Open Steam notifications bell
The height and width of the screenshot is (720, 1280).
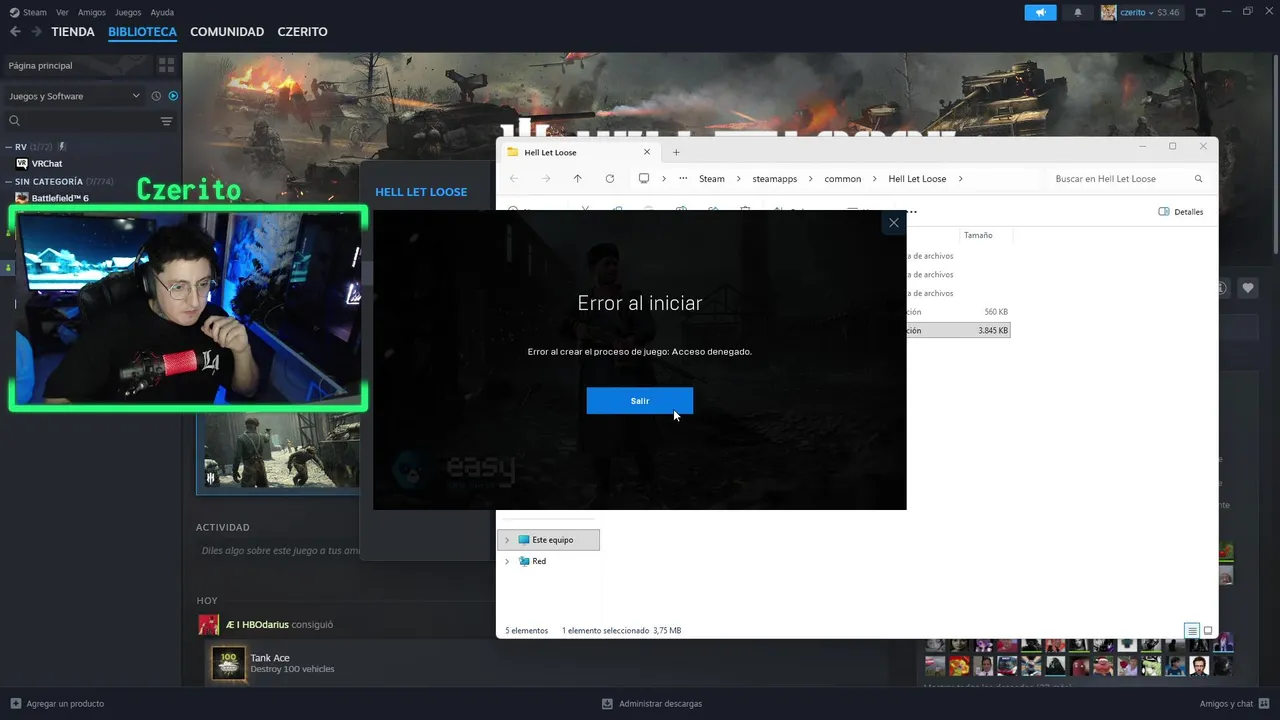click(1078, 12)
